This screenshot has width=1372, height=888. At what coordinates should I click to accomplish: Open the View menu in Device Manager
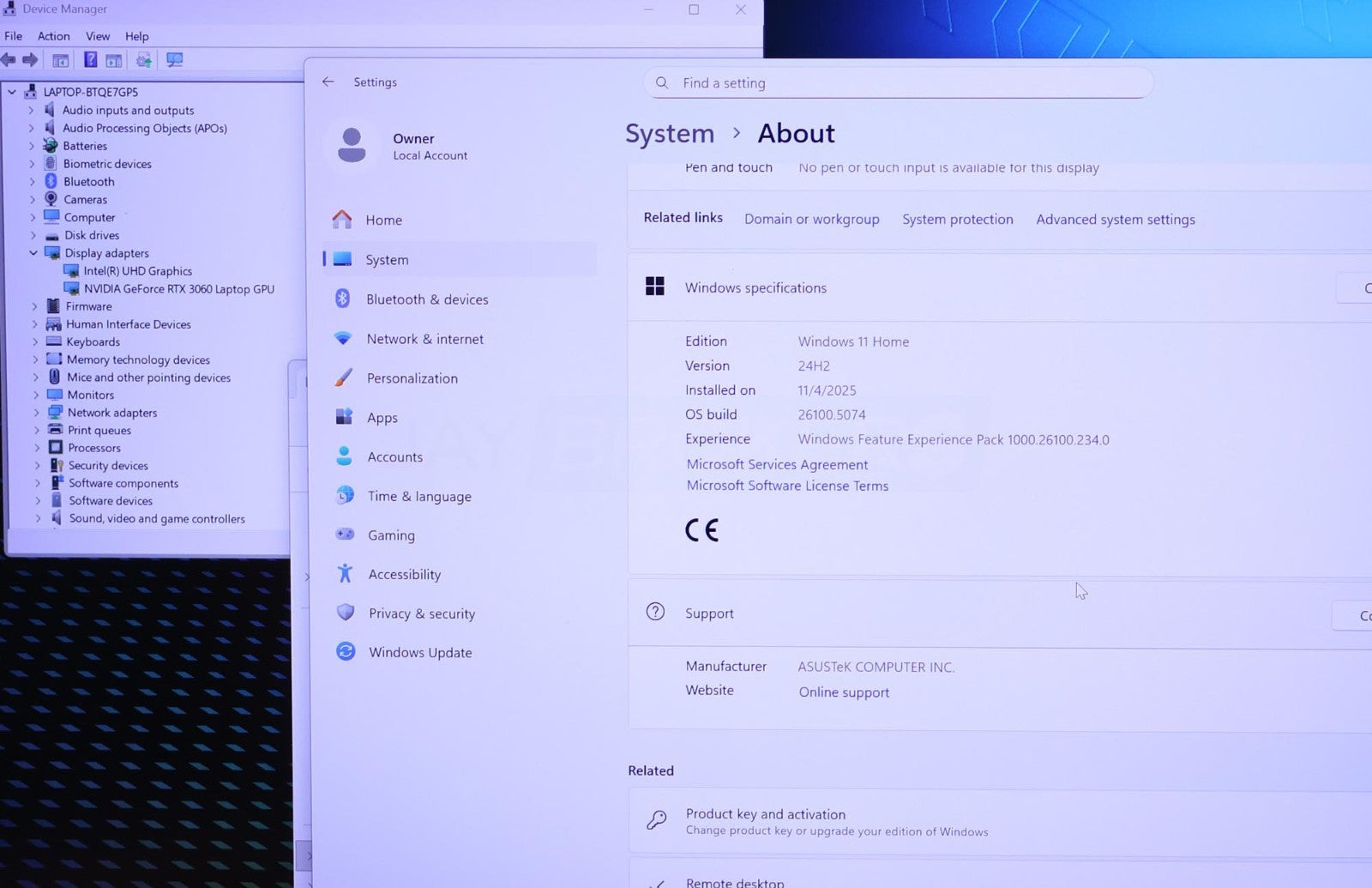pyautogui.click(x=97, y=36)
